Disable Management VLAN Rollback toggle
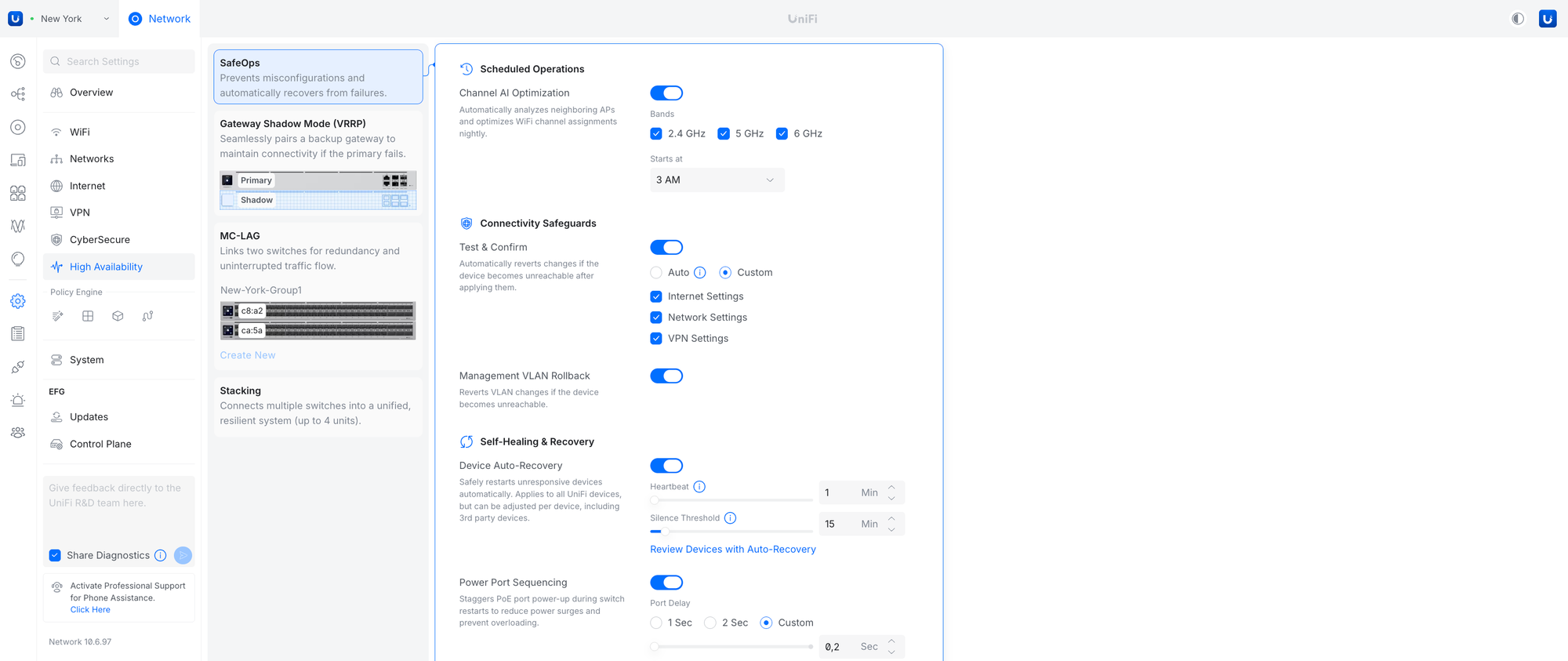The image size is (1568, 661). tap(666, 376)
